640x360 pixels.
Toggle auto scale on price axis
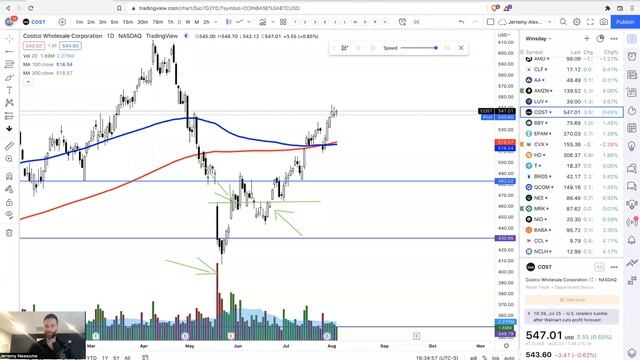[x=509, y=358]
